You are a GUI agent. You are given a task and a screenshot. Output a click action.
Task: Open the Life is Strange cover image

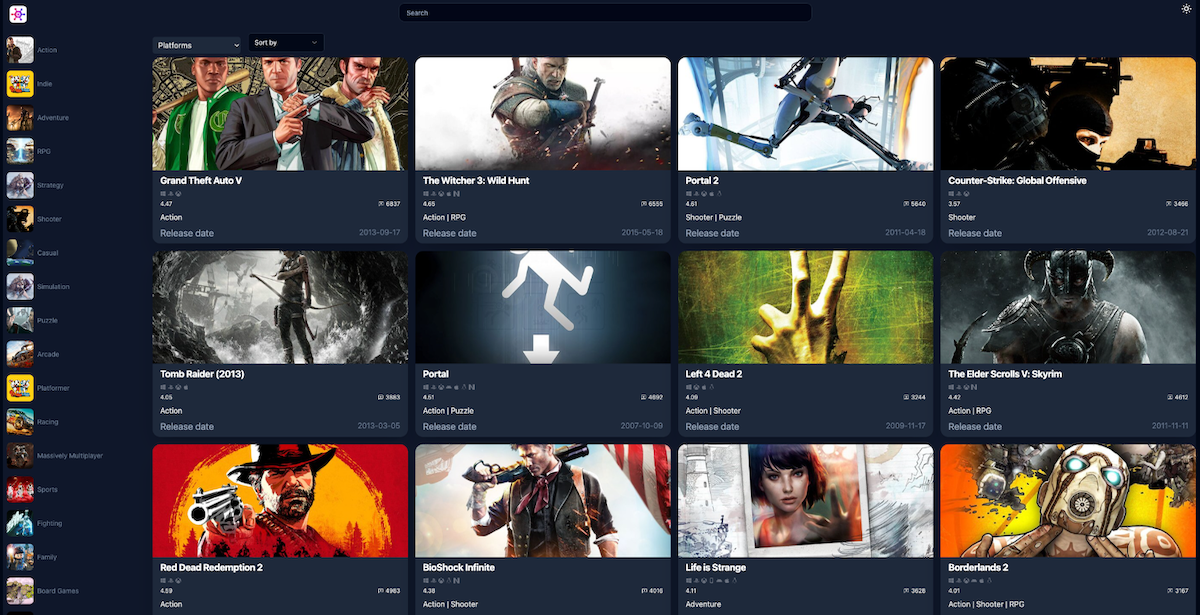pyautogui.click(x=805, y=500)
